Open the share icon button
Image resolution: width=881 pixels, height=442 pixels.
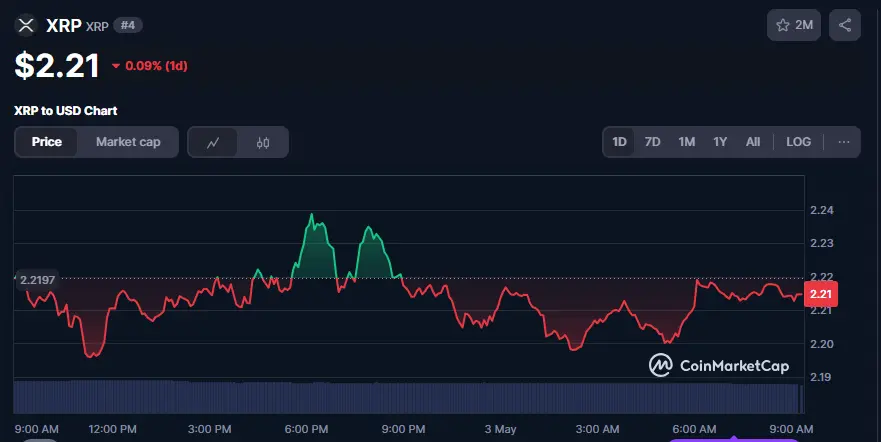coord(844,25)
